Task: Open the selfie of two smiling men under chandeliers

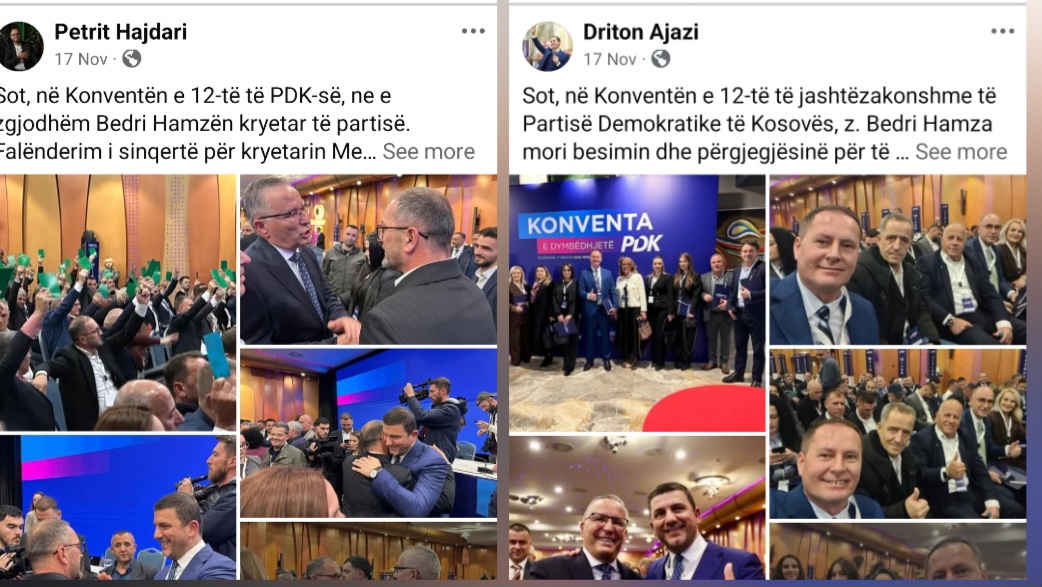Action: coord(637,508)
